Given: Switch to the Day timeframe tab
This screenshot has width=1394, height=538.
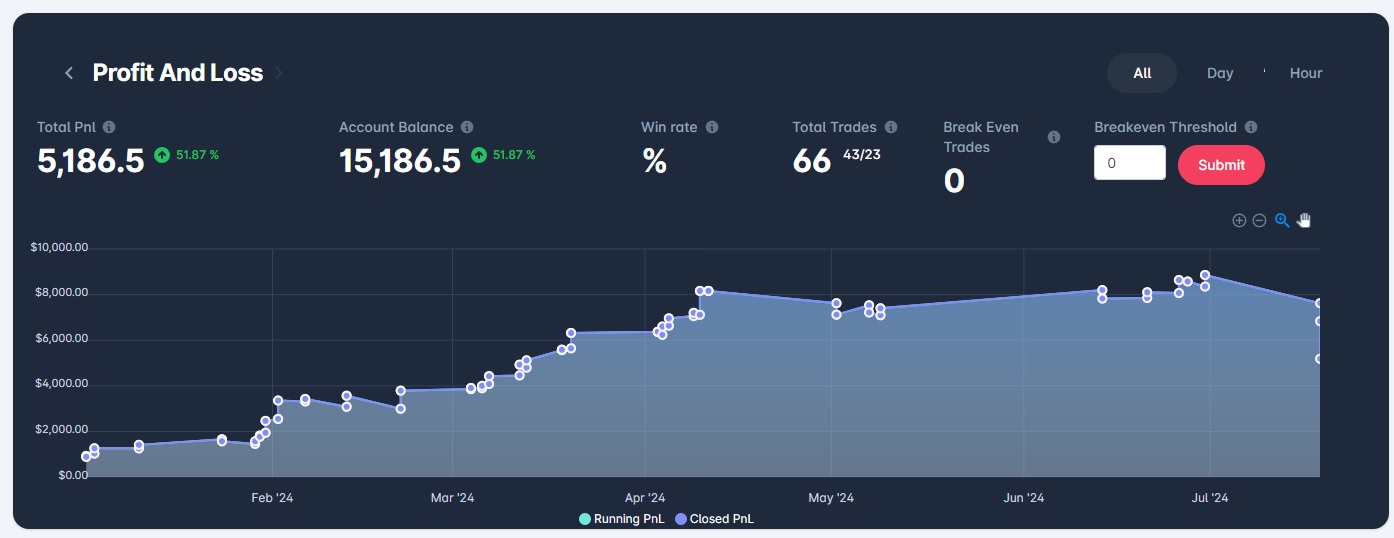Looking at the screenshot, I should click(1220, 73).
